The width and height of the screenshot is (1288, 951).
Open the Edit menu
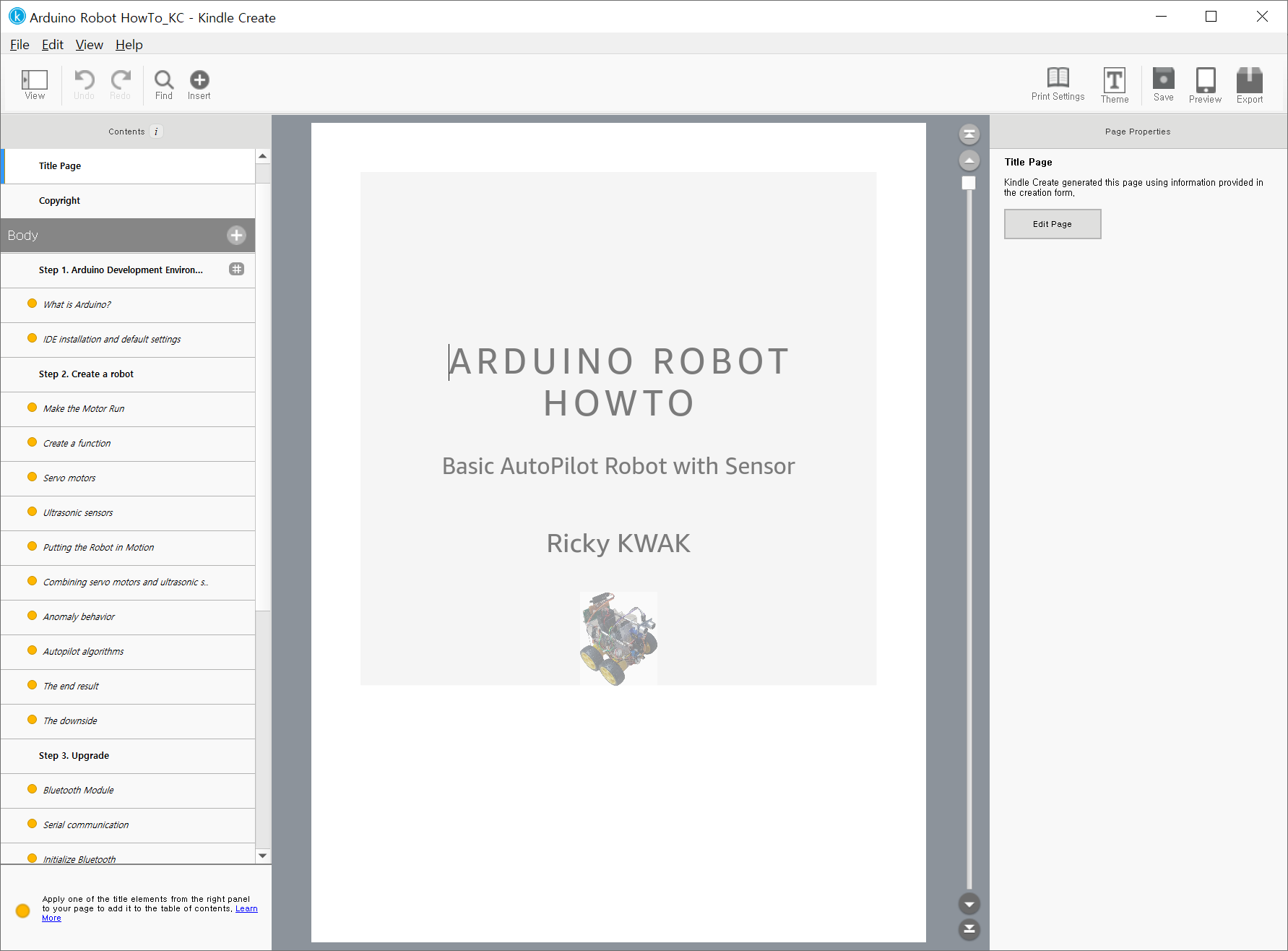(x=53, y=45)
